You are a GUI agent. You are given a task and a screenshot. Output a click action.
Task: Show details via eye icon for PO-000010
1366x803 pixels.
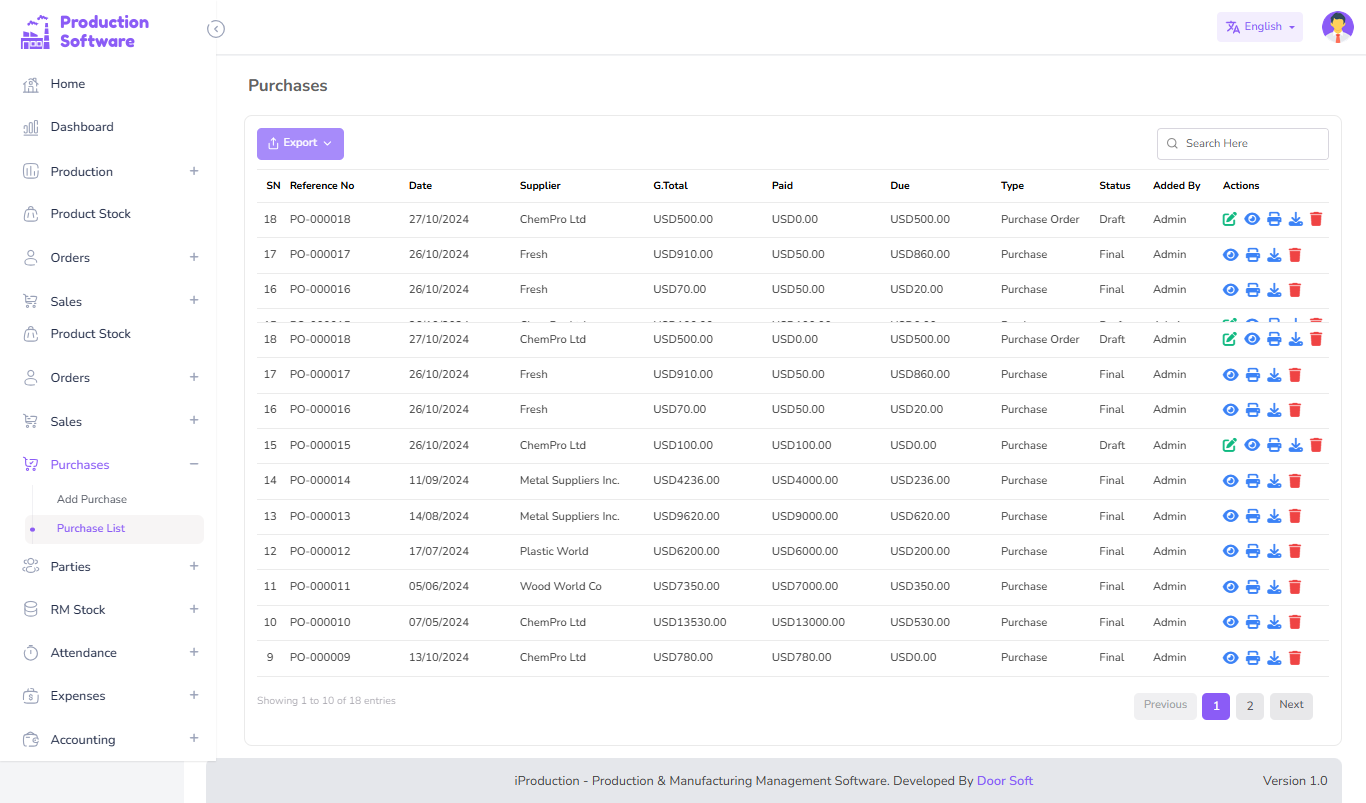click(1230, 622)
